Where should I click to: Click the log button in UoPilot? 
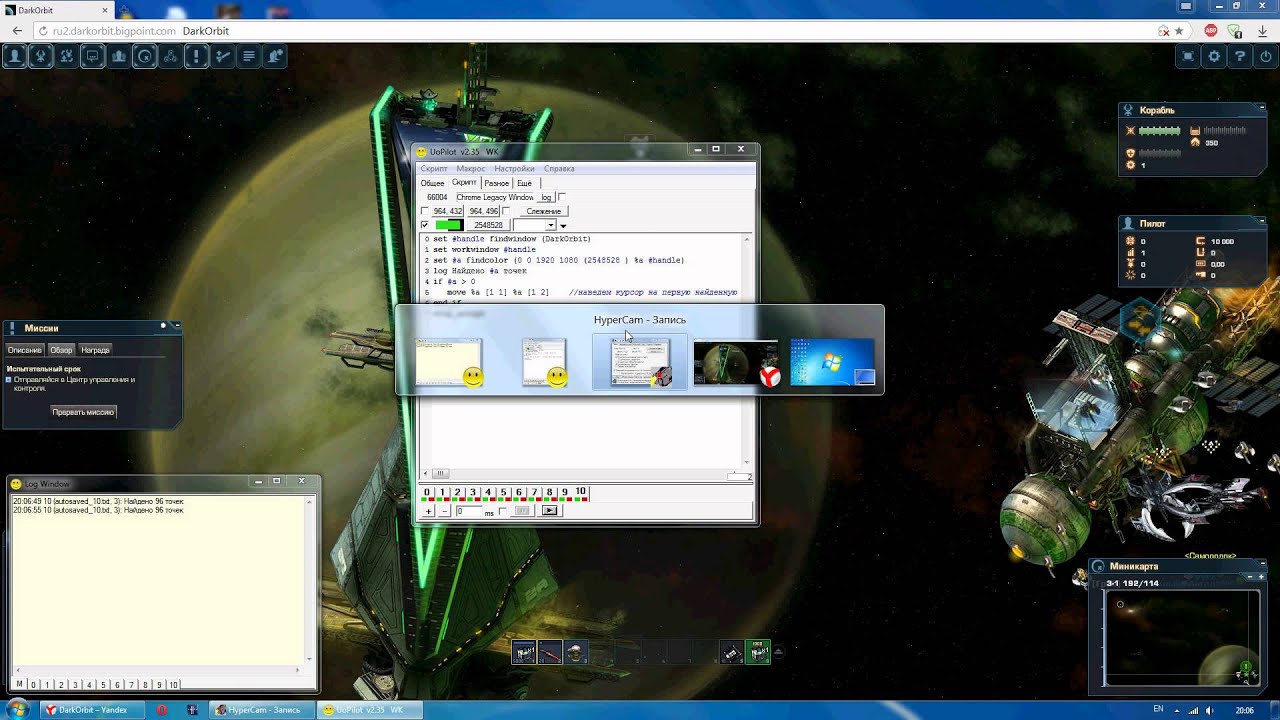coord(546,197)
